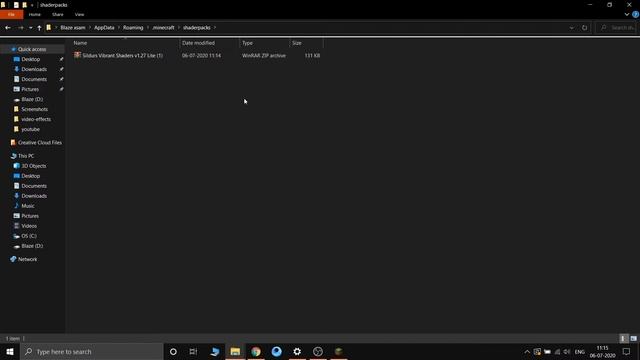Open Blaze (D:) under Quick access
Viewport: 640px width, 360px height.
[32, 99]
